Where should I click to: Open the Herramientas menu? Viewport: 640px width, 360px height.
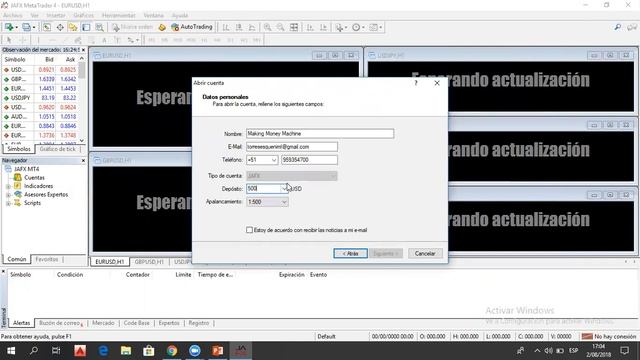click(118, 15)
